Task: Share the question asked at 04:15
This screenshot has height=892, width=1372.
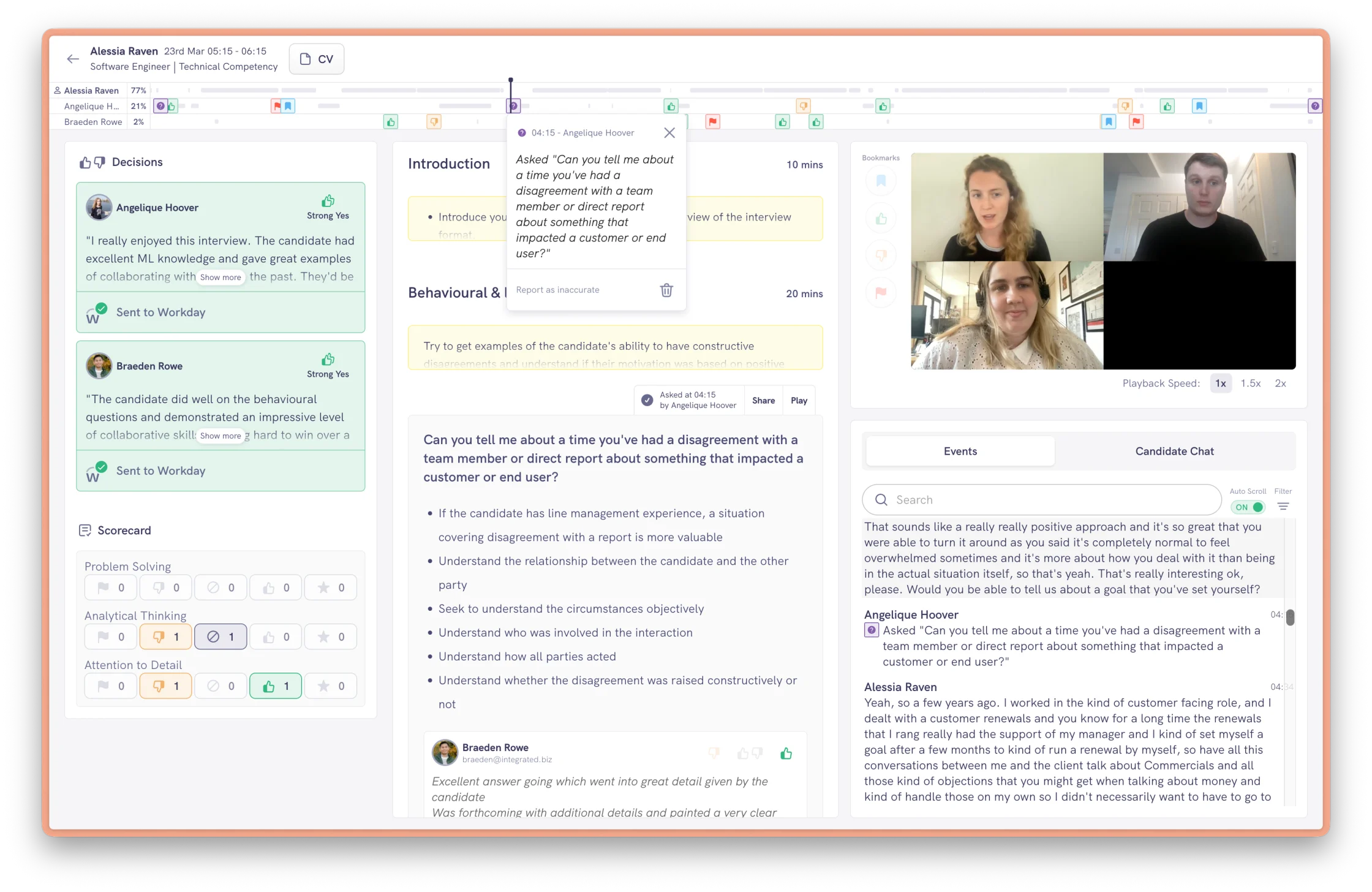Action: (x=763, y=400)
